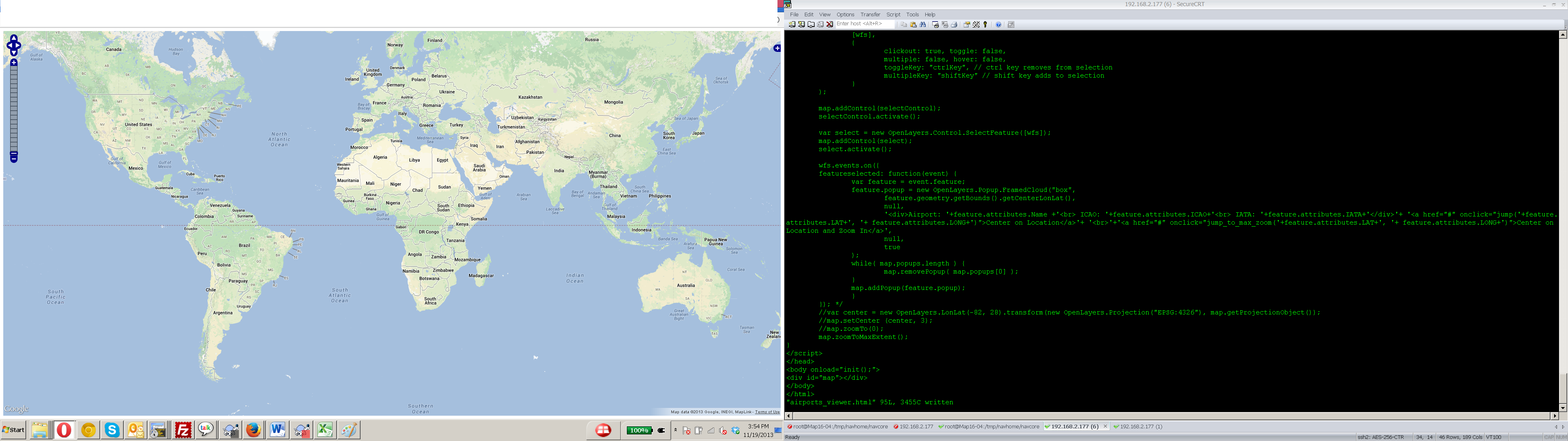This screenshot has height=441, width=1568.
Task: Expand the map layer switcher plus
Action: click(x=777, y=48)
